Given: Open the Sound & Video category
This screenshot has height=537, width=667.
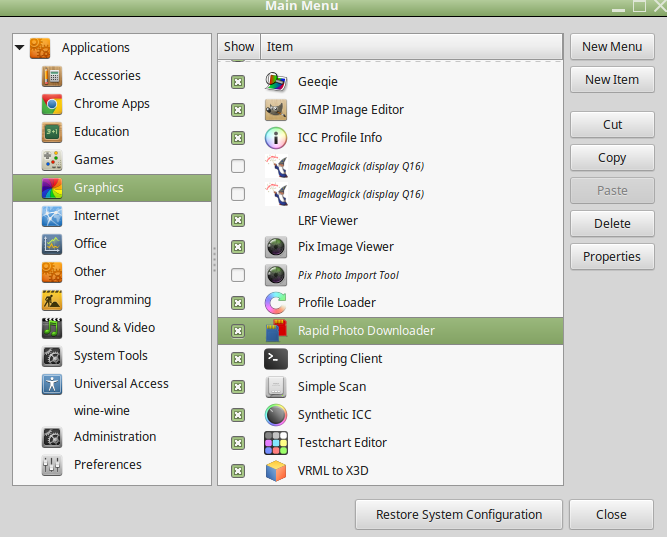Looking at the screenshot, I should 114,327.
